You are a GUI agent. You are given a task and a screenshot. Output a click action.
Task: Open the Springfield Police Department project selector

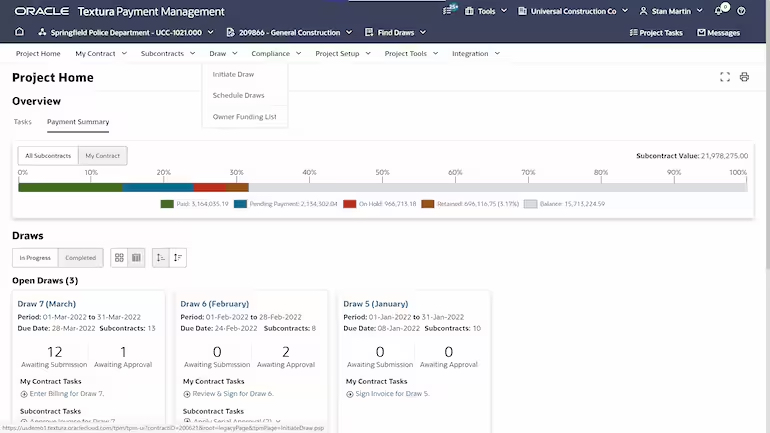tap(126, 32)
